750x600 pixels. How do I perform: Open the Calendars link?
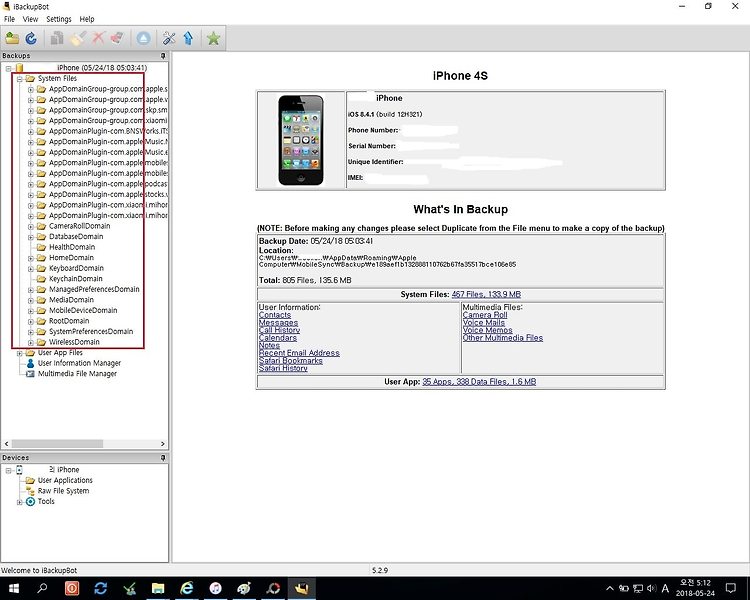coord(278,338)
